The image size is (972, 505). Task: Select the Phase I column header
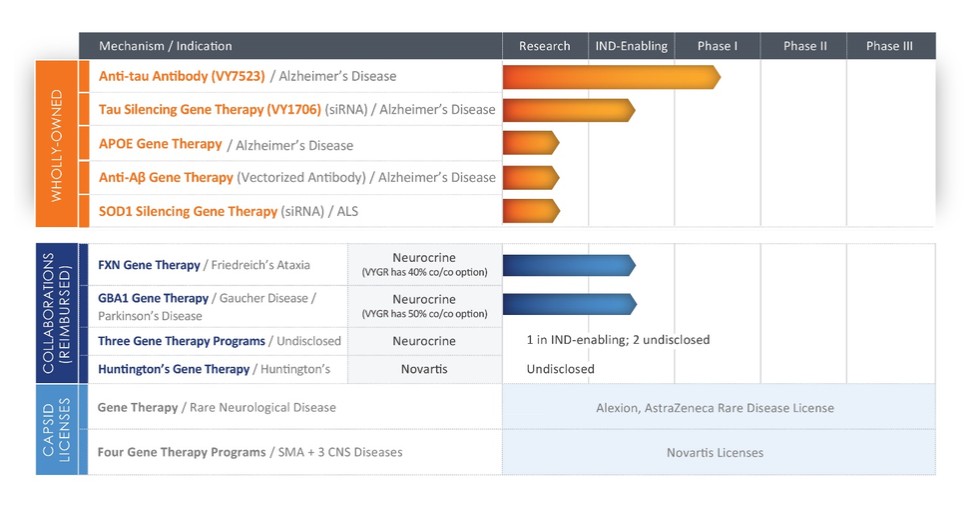coord(717,46)
